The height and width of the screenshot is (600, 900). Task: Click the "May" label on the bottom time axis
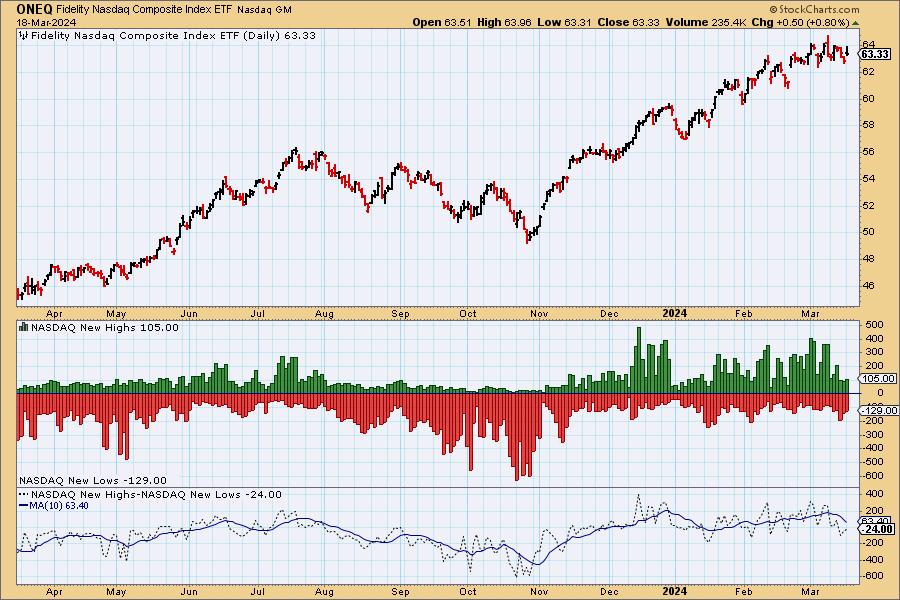[116, 591]
